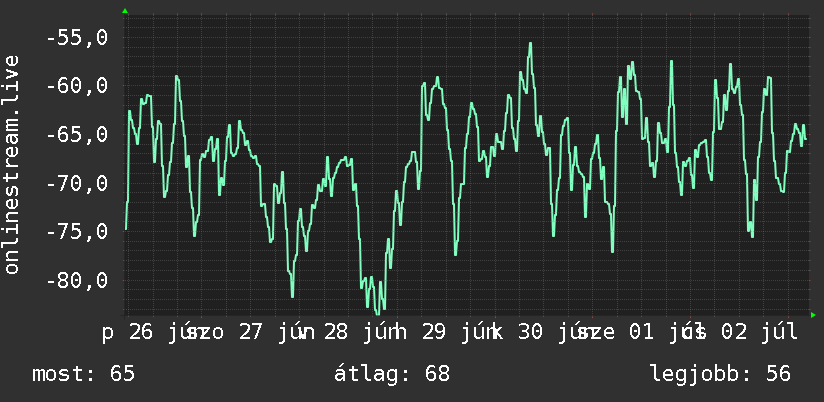The image size is (824, 402).
Task: Click the 'legjobb: 56' best value text
Action: [720, 374]
